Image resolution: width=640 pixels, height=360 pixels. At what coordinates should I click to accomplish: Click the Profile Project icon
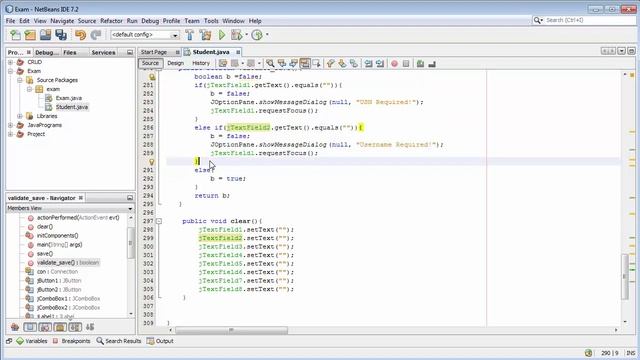[257, 35]
